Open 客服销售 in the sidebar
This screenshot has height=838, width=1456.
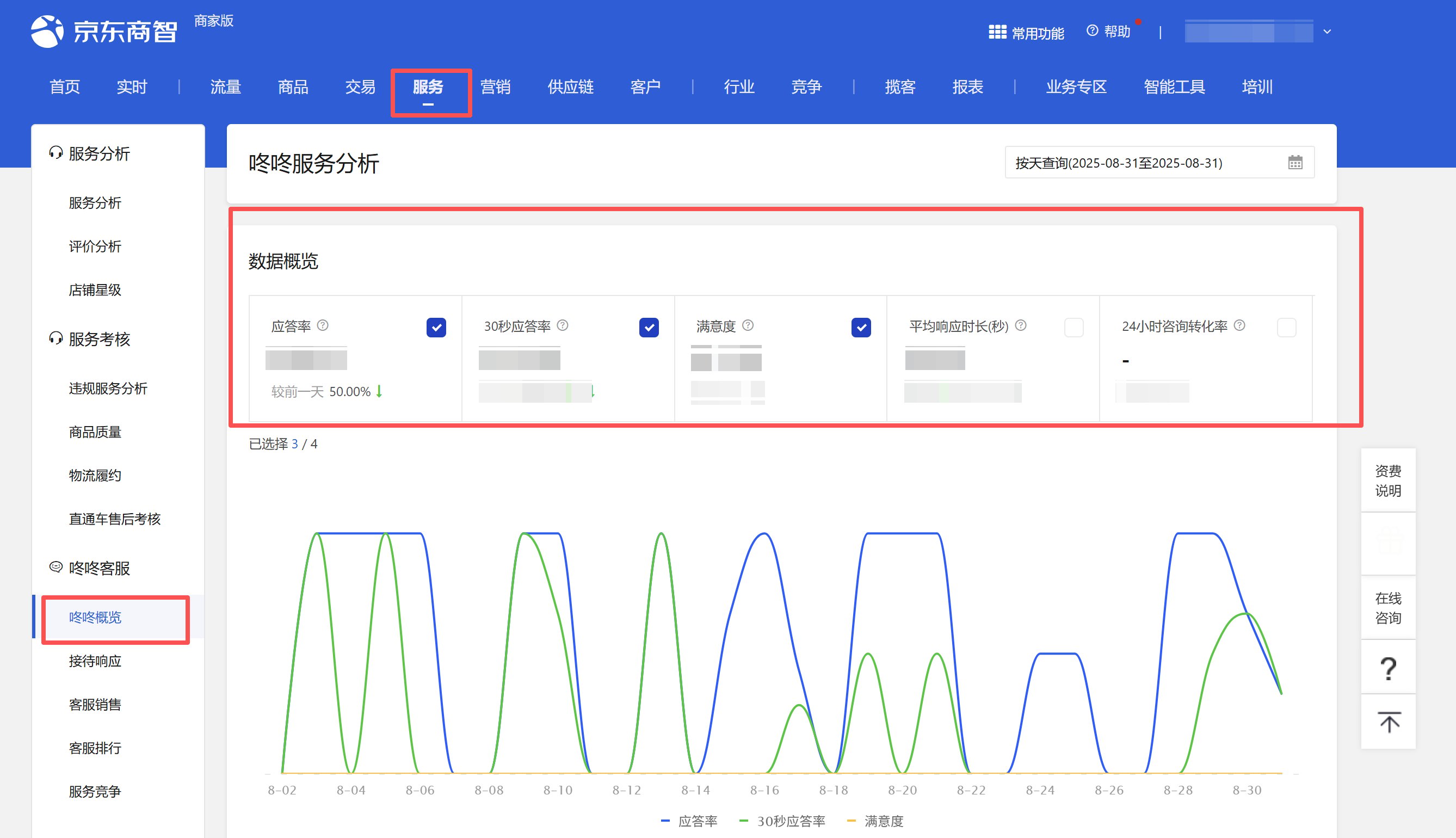click(95, 705)
